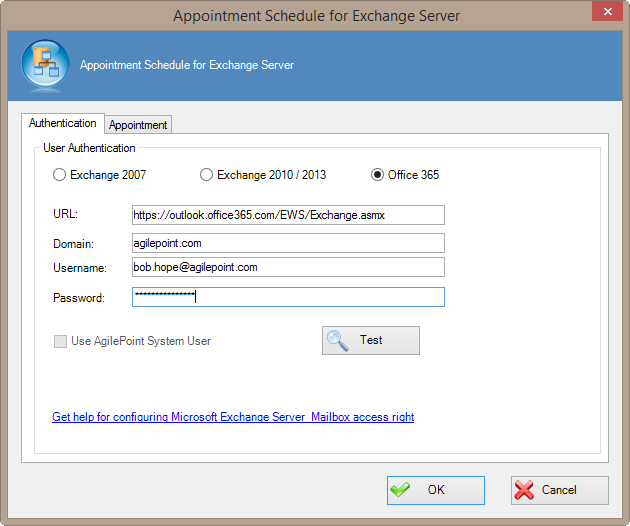Open the Exchange Server mailbox help link

click(x=233, y=417)
